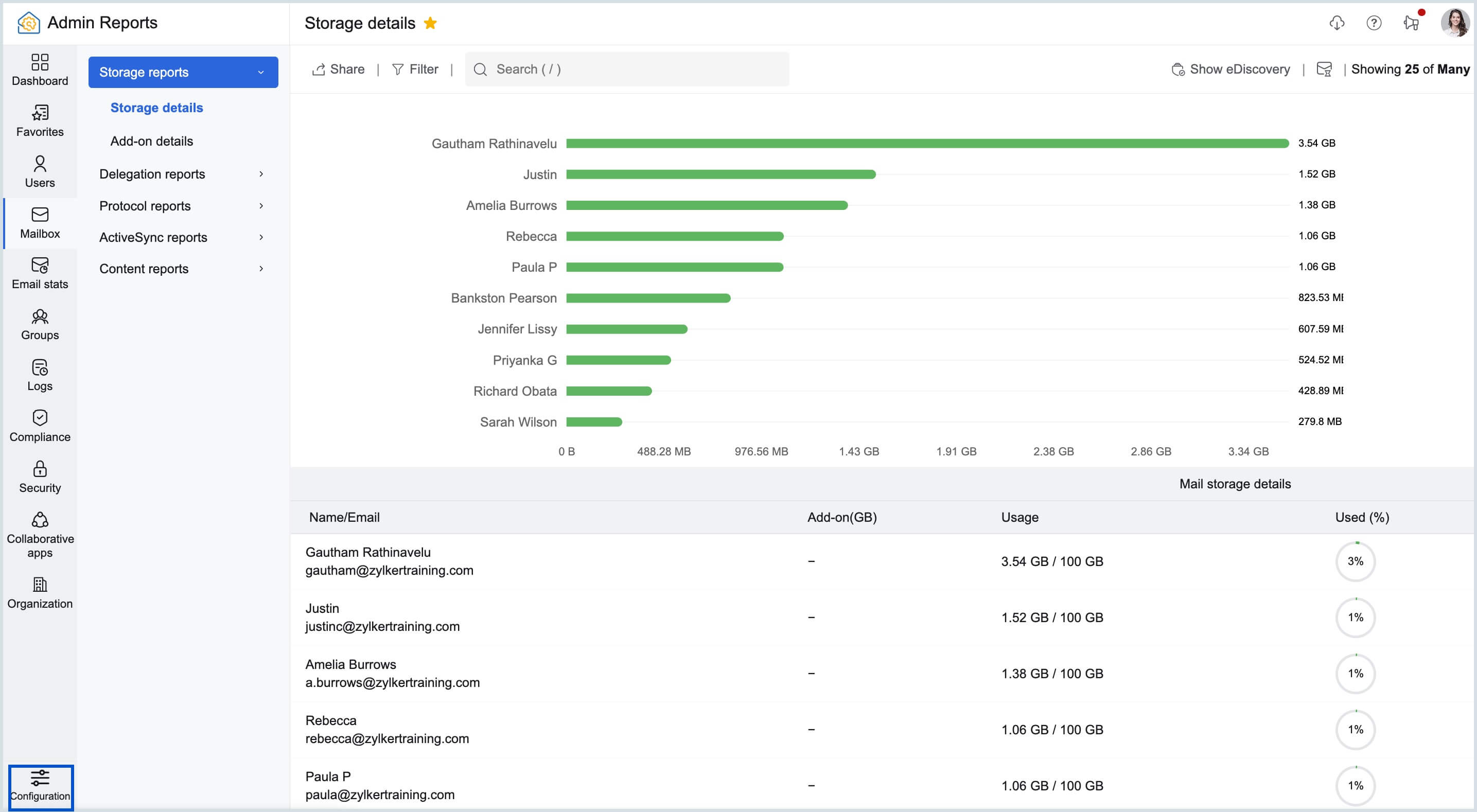The image size is (1477, 812).
Task: Open announcements megaphone icon
Action: (x=1411, y=23)
